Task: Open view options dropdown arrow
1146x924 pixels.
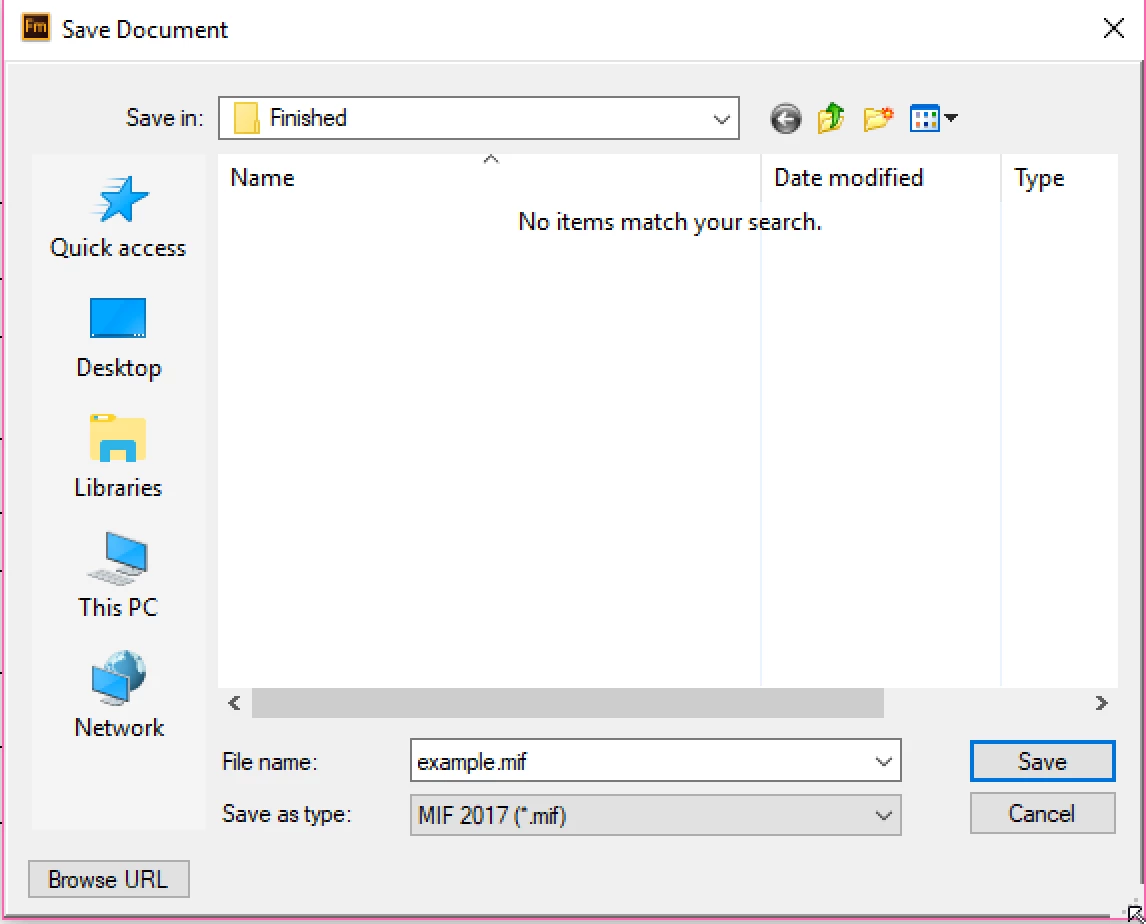Action: pyautogui.click(x=951, y=118)
